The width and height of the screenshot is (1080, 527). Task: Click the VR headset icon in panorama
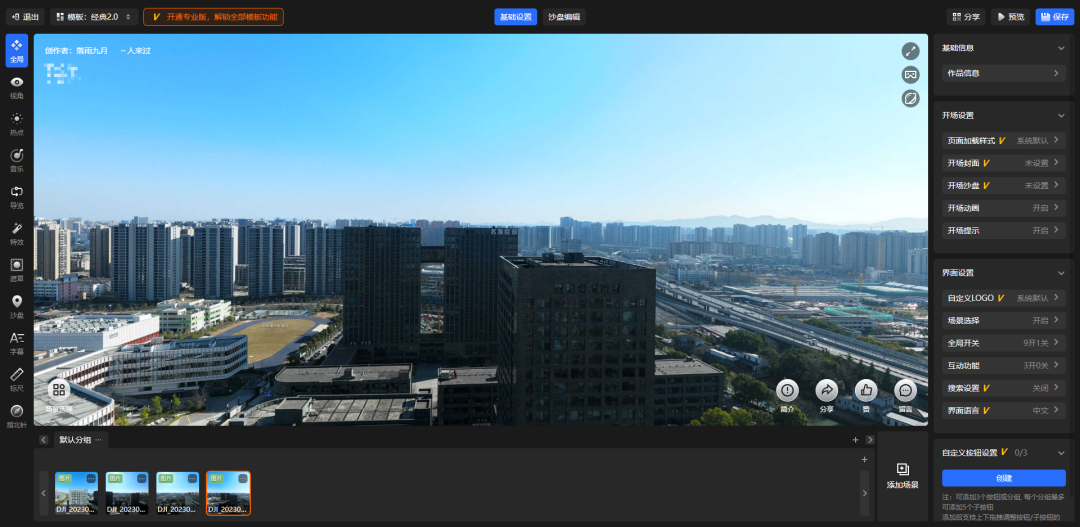(911, 74)
